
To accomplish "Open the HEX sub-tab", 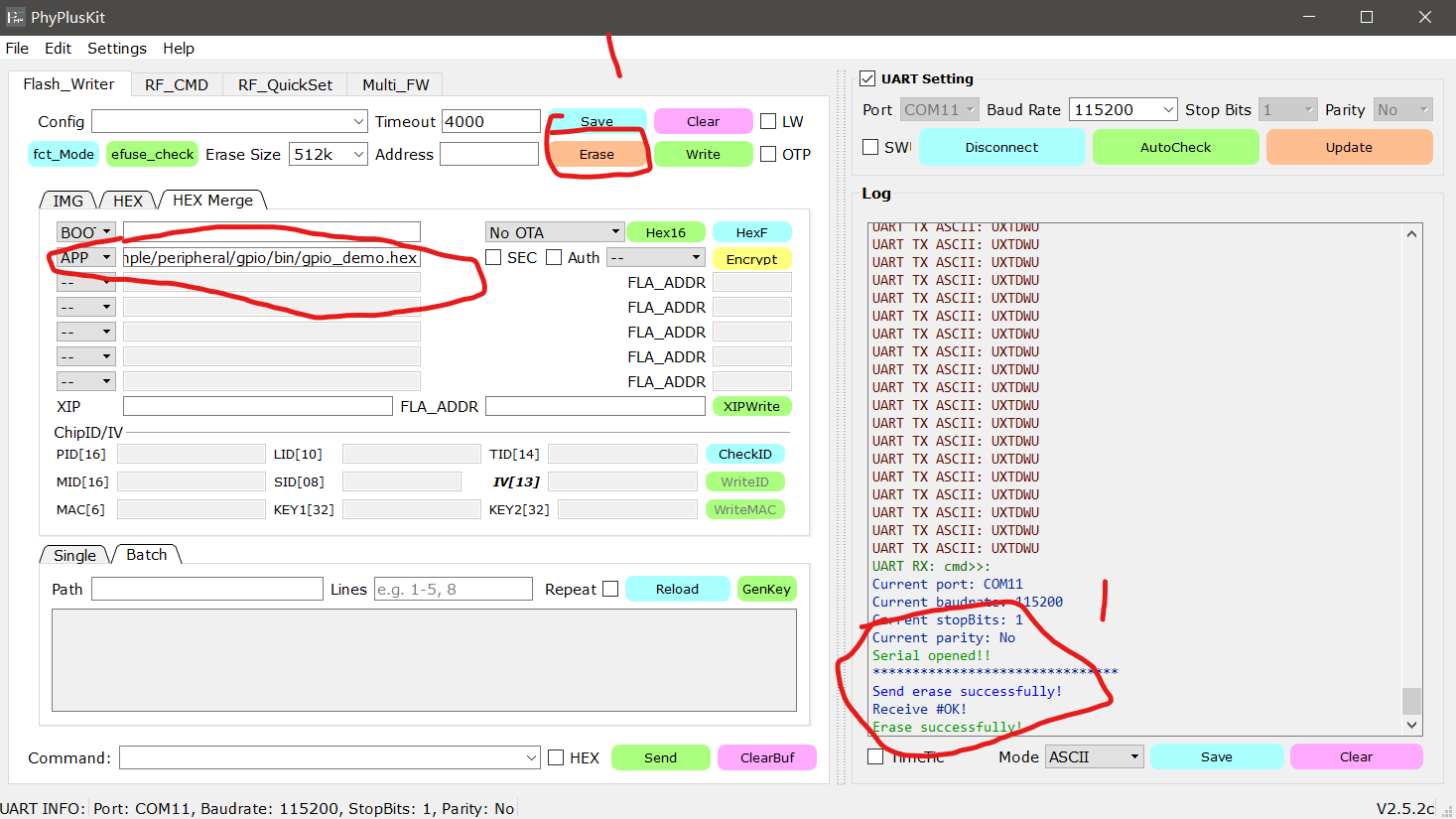I will (x=128, y=201).
